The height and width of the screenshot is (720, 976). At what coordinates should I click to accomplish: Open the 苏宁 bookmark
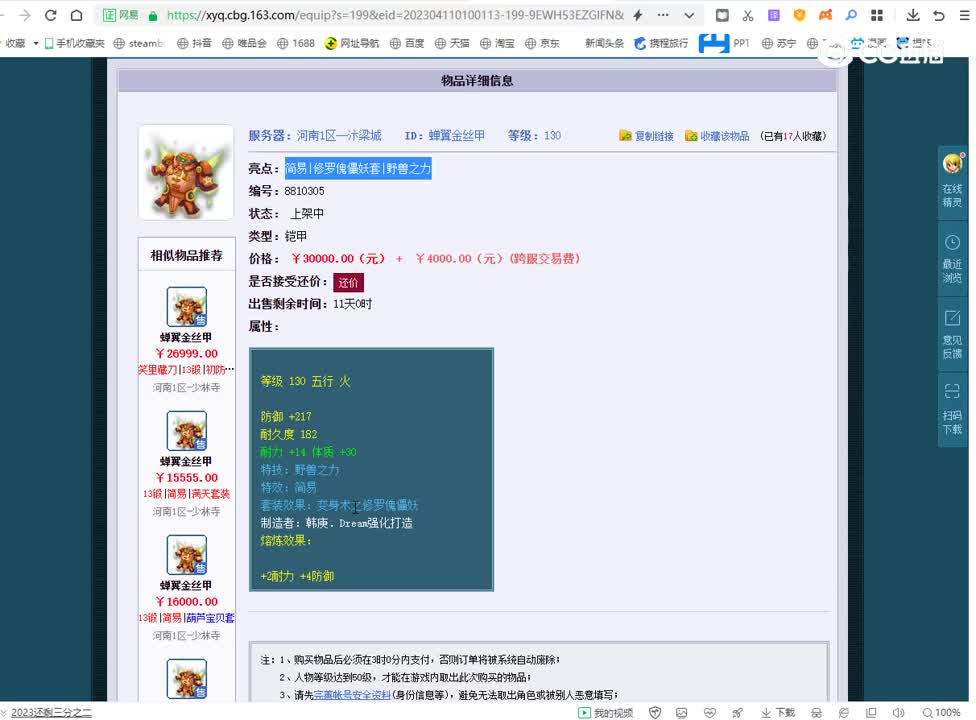coord(779,43)
